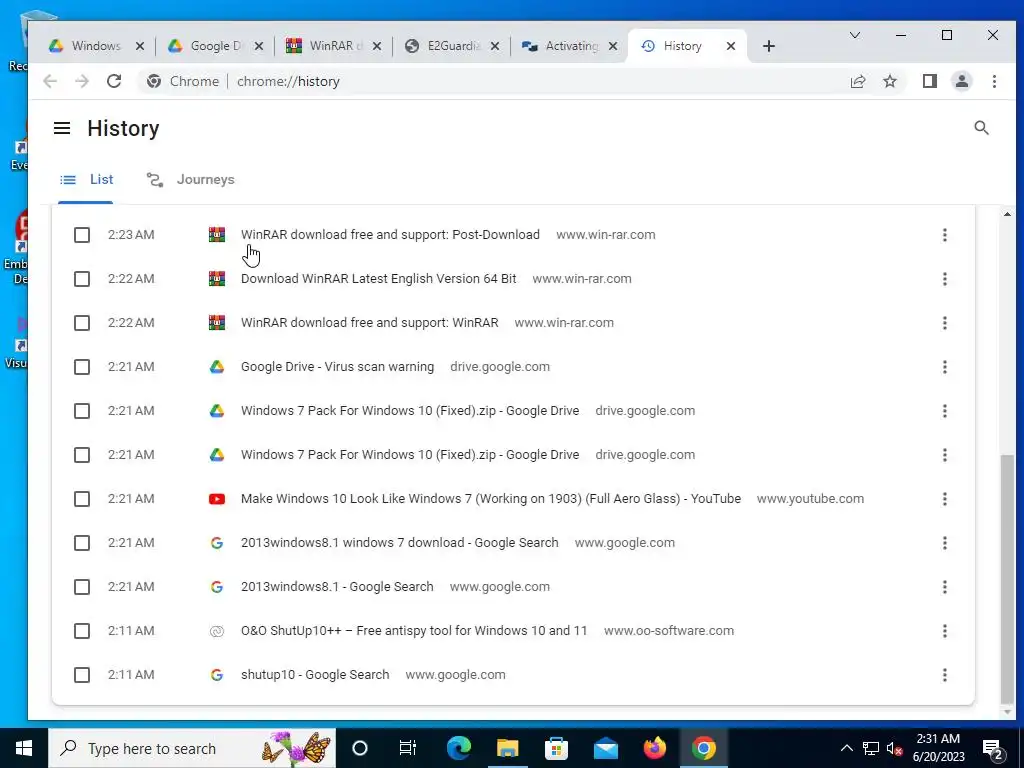Open actions menu for YouTube history entry
This screenshot has width=1024, height=768.
[x=944, y=499]
